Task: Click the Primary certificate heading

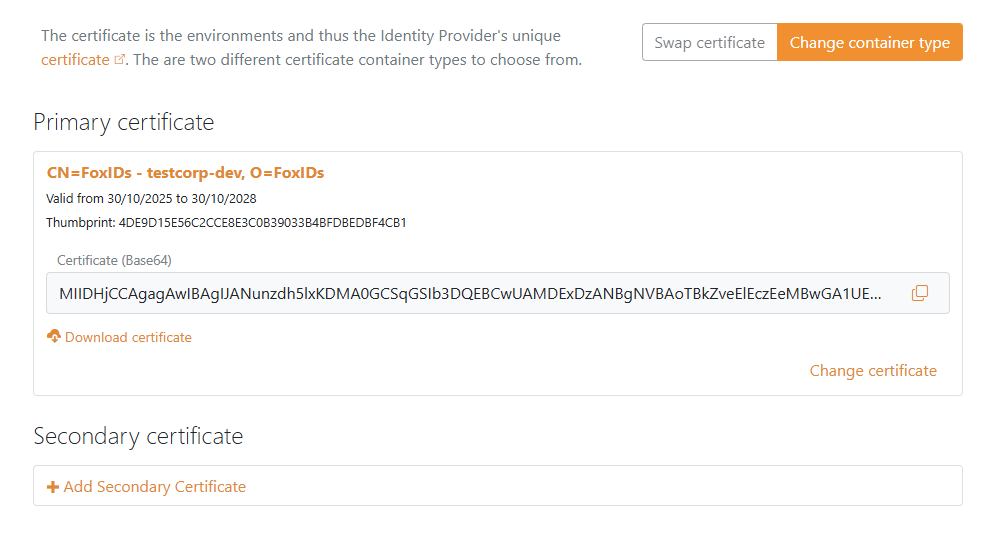Action: pyautogui.click(x=123, y=122)
